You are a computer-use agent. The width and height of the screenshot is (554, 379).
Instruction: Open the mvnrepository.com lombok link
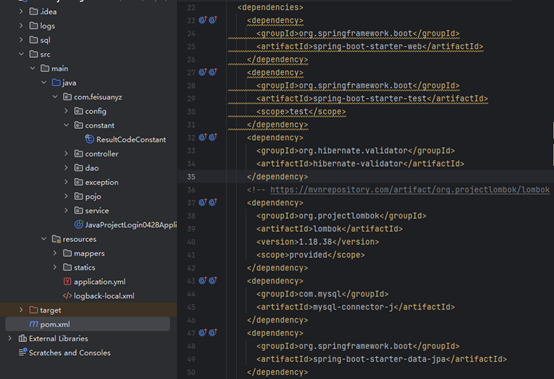coord(410,190)
